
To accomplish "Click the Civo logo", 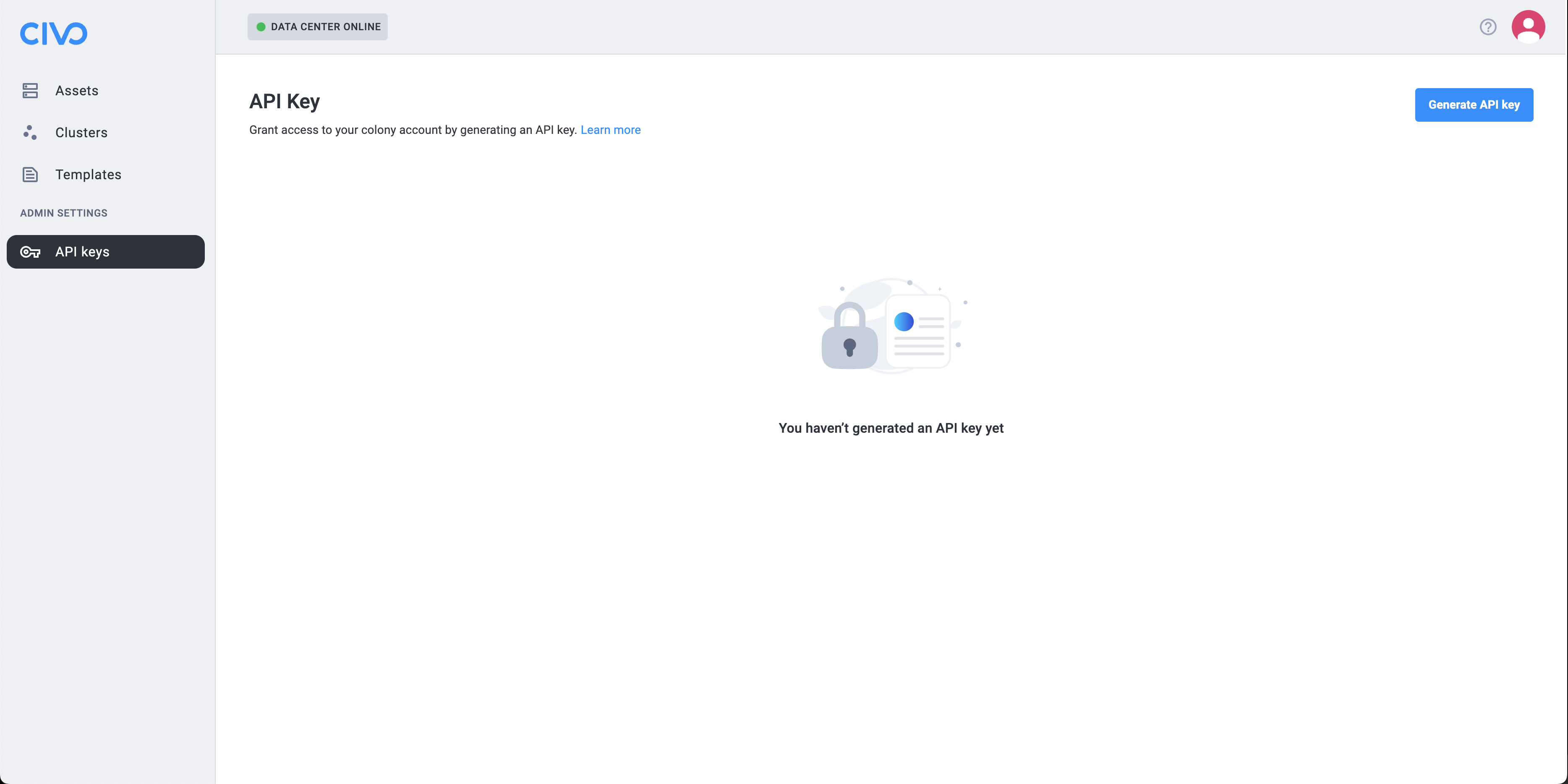I will [54, 34].
